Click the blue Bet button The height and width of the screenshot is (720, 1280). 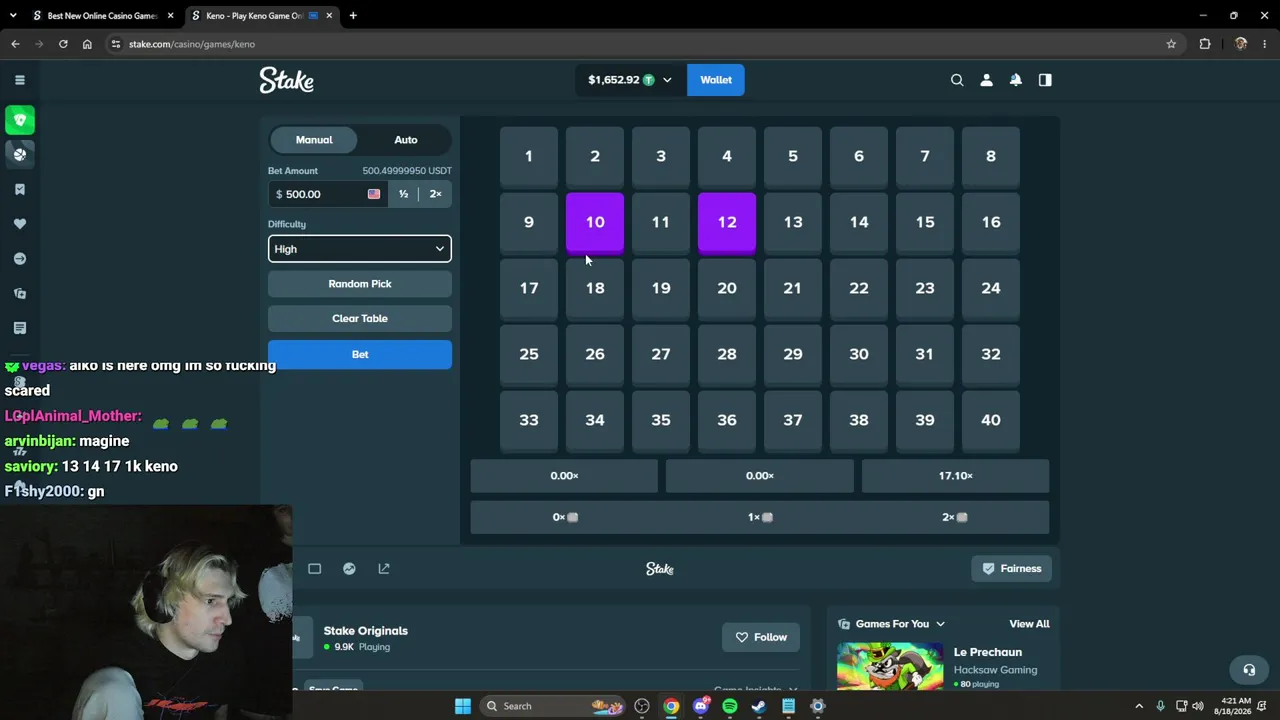(360, 355)
